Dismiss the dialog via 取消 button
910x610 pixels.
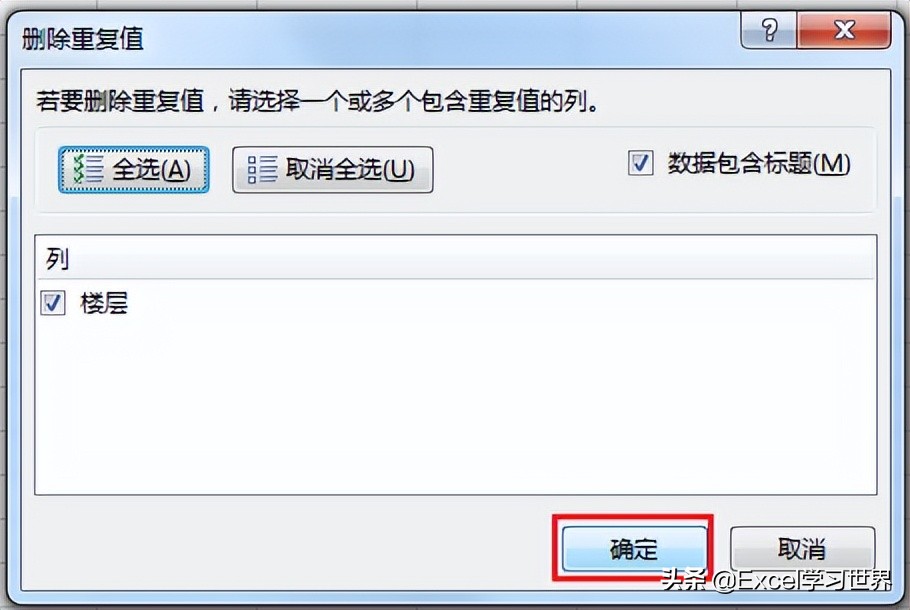tap(803, 548)
